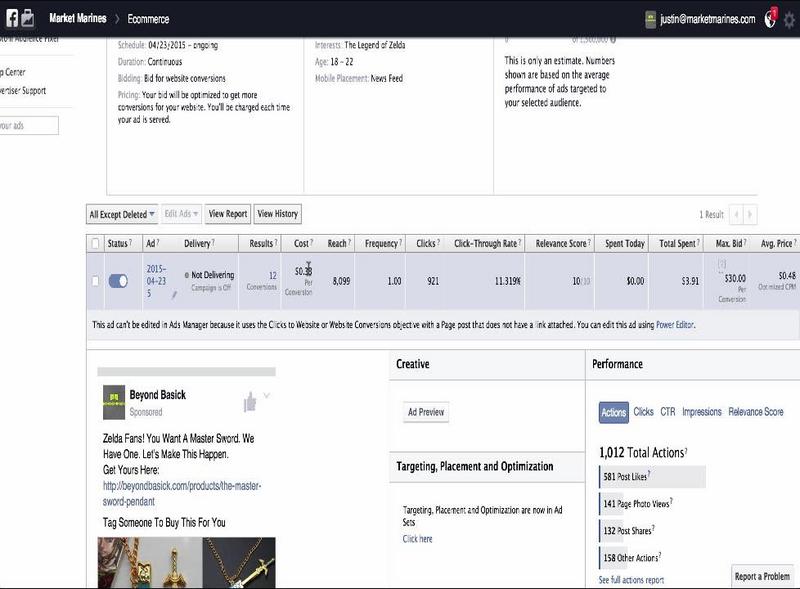Toggle the ad status switch off
800x589 pixels.
tap(118, 281)
